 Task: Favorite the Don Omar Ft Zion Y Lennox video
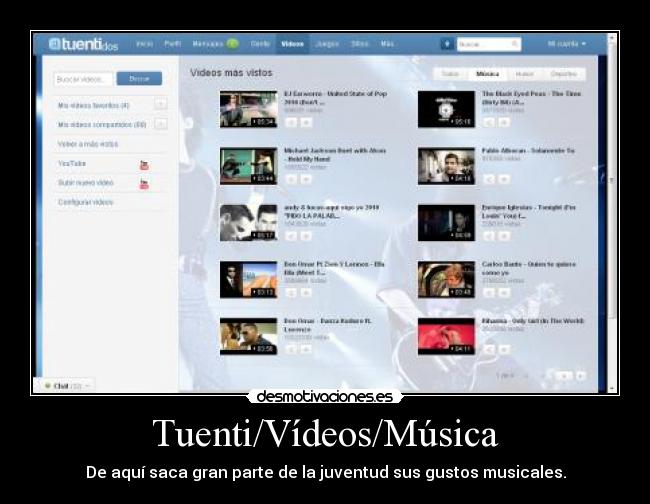tap(306, 293)
